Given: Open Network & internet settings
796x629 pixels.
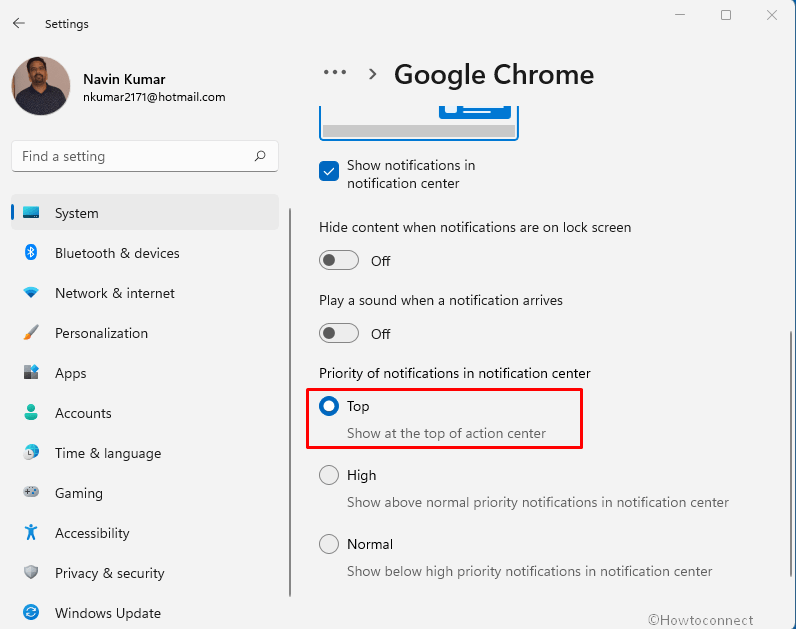Looking at the screenshot, I should (115, 293).
